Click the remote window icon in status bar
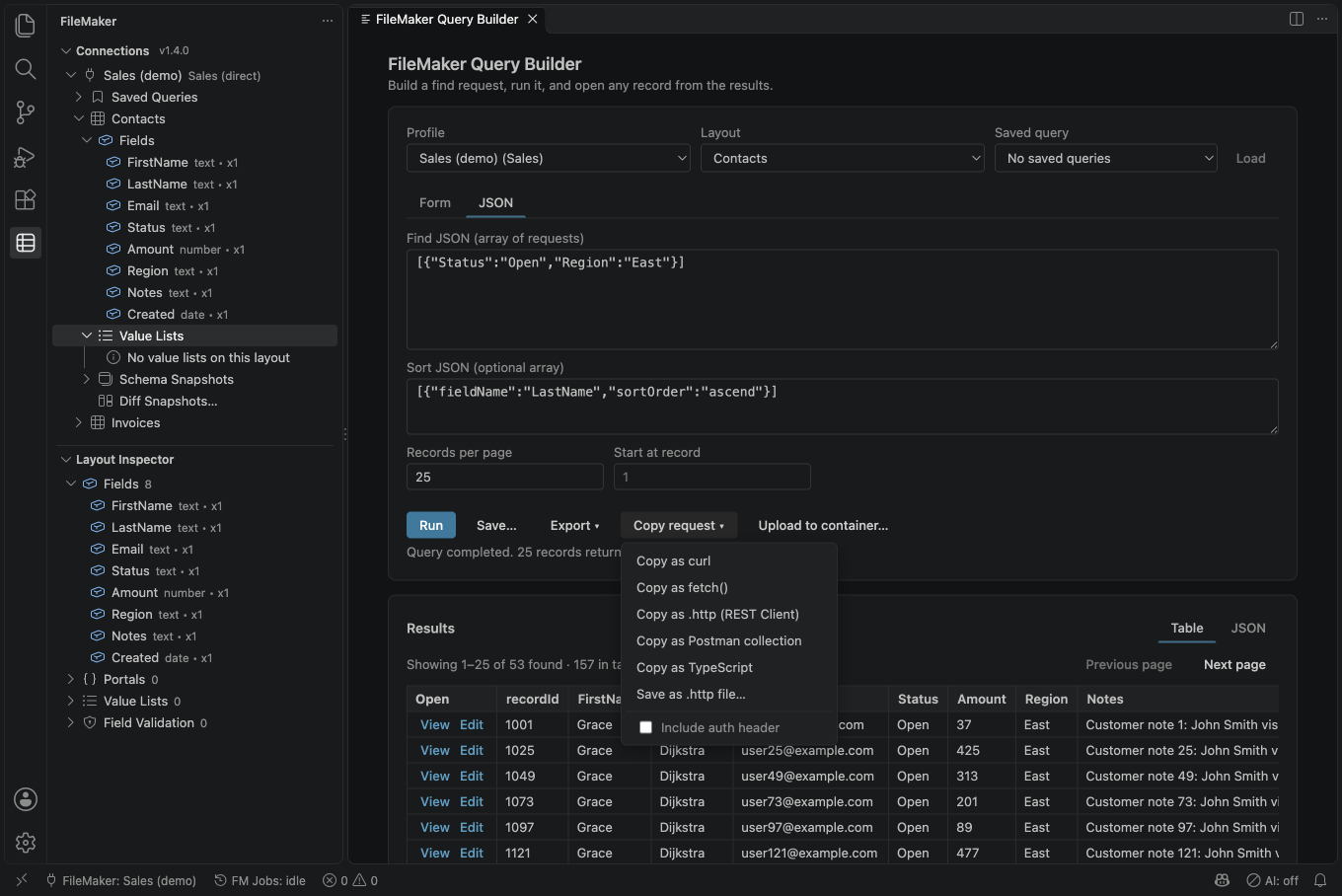The height and width of the screenshot is (896, 1342). (22, 880)
